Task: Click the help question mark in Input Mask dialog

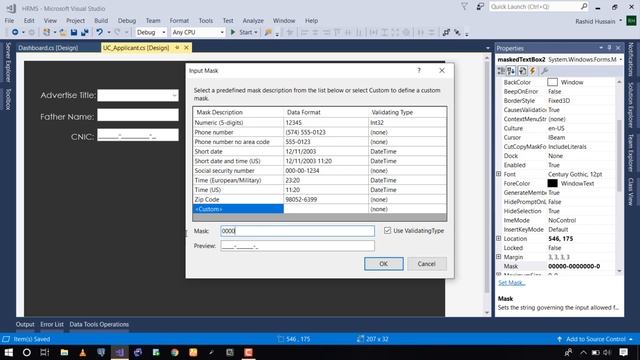Action: (x=419, y=70)
